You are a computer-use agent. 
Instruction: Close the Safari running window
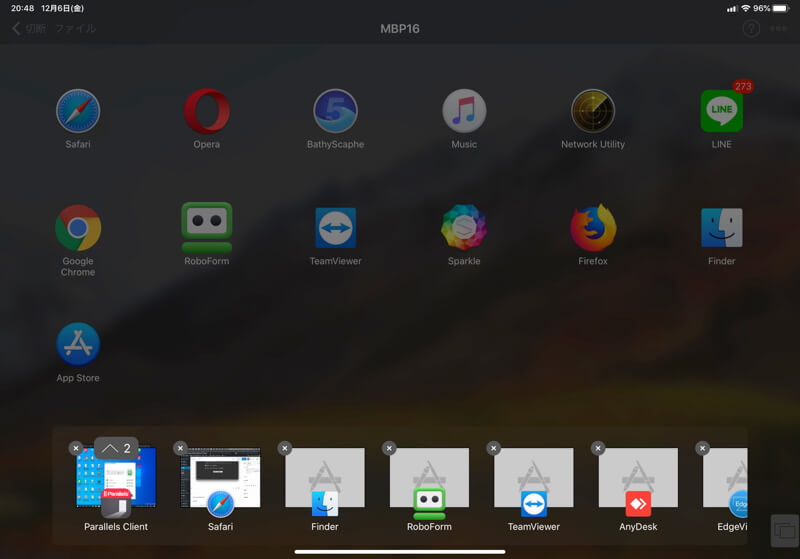(180, 448)
